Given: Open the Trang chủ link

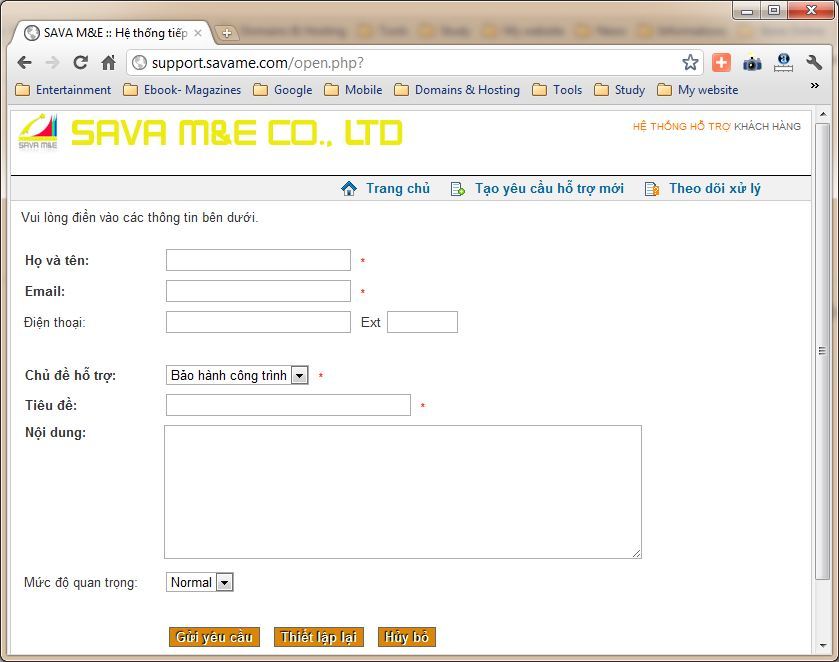Looking at the screenshot, I should 398,188.
